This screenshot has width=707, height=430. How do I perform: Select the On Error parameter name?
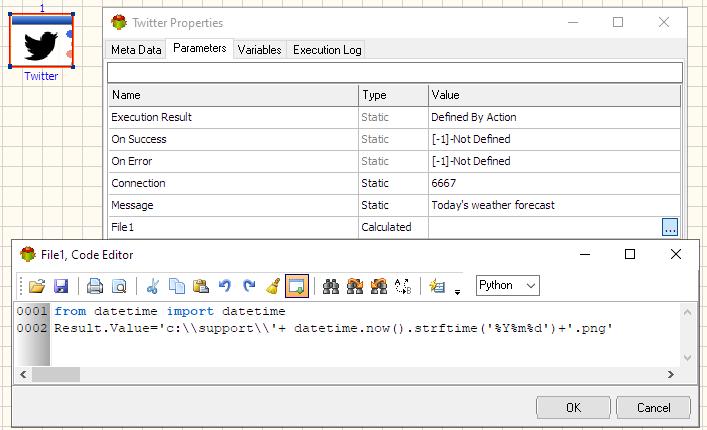click(132, 161)
